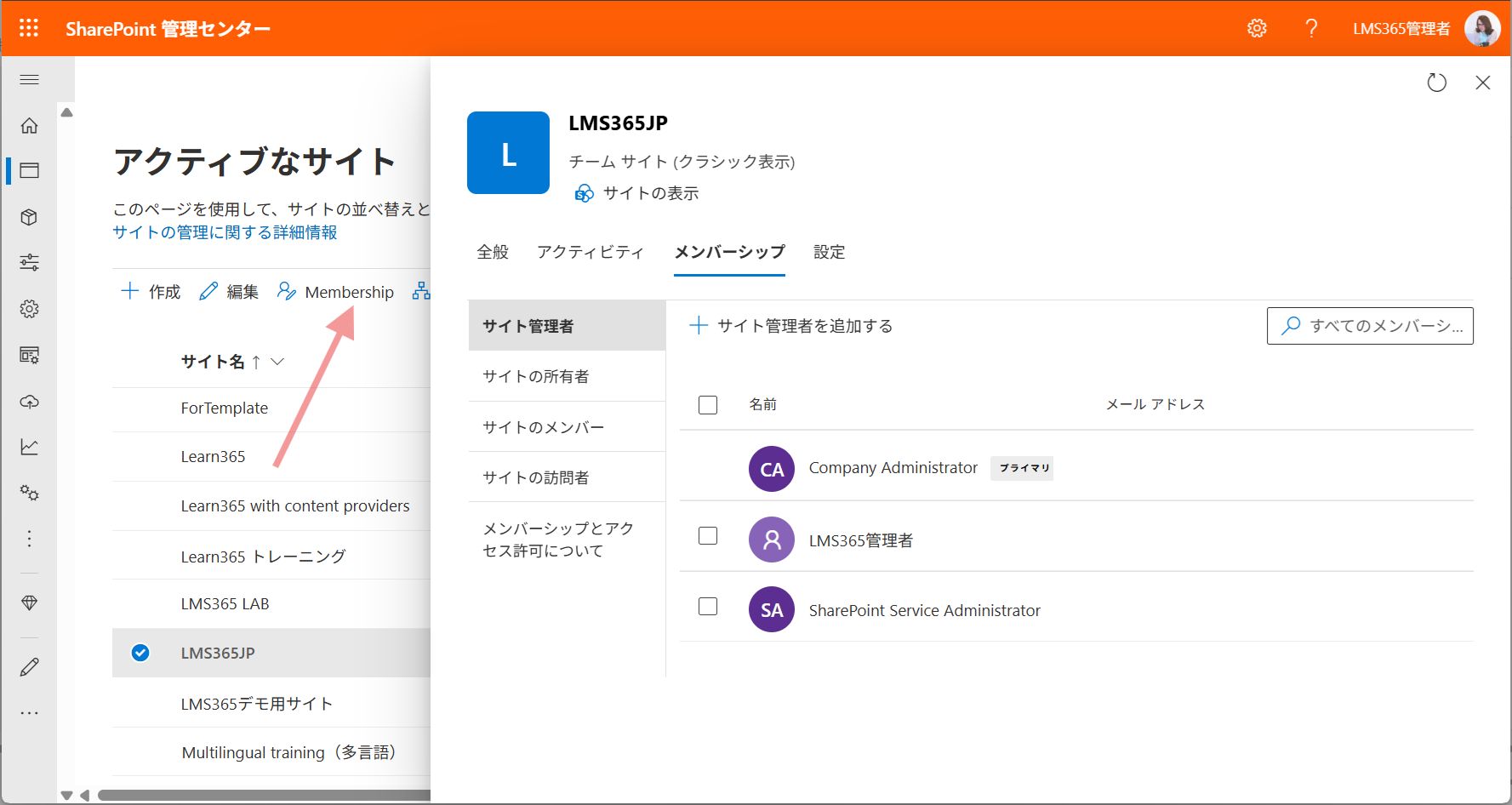The image size is (1512, 805).
Task: Click the purple person avatar for LMS365管理者
Action: 772,540
